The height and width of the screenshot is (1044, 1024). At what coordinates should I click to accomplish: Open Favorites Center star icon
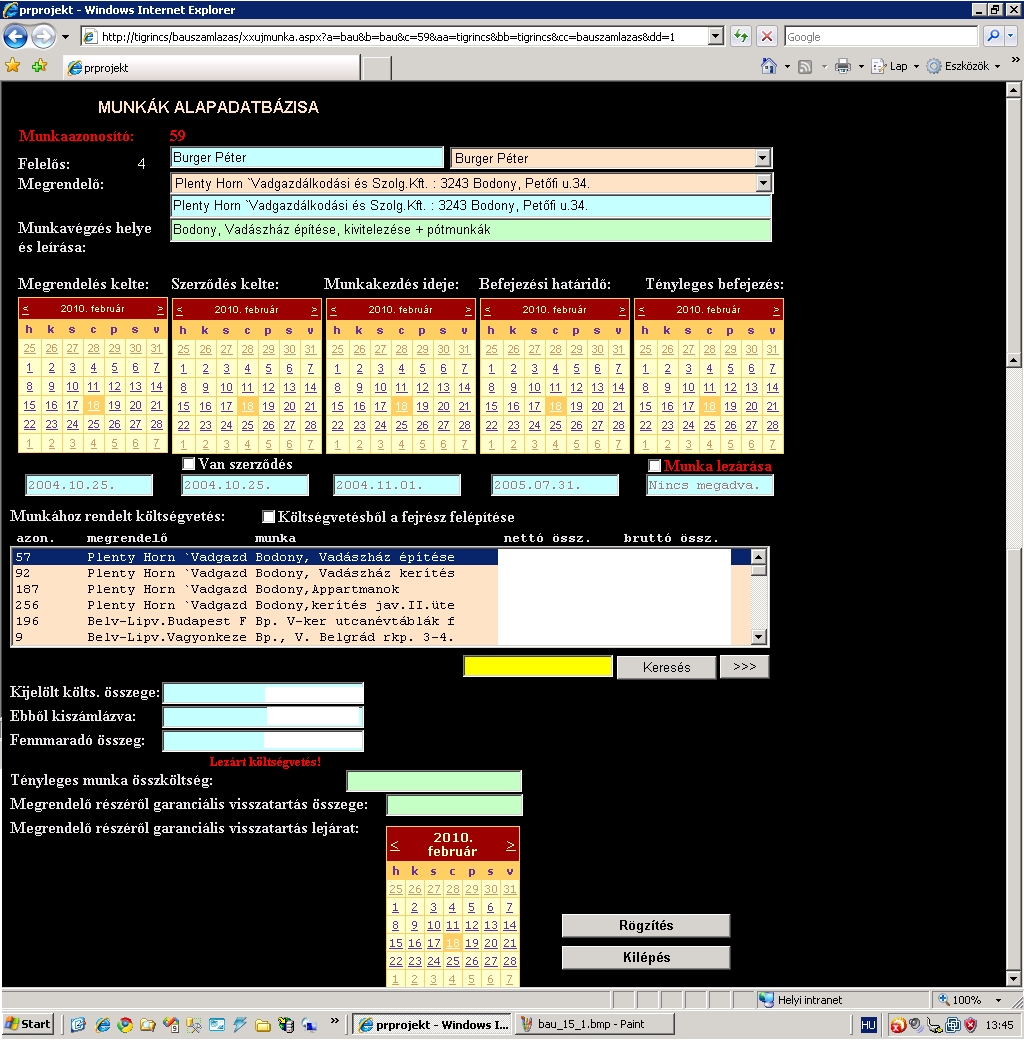click(x=12, y=67)
